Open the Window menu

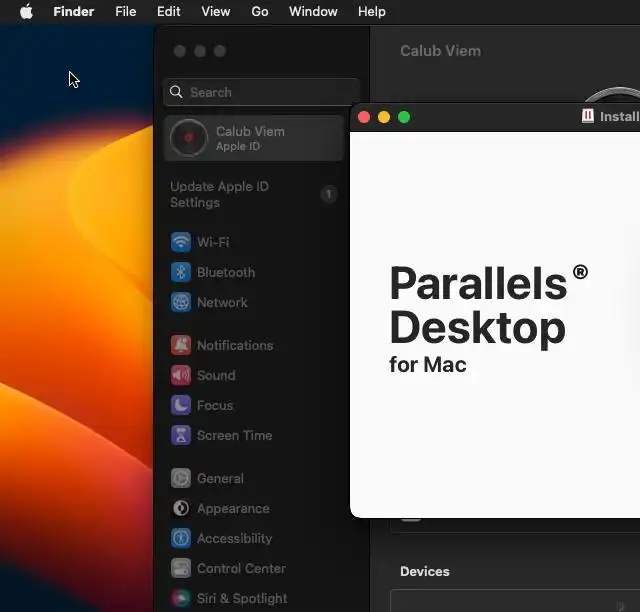pos(313,11)
